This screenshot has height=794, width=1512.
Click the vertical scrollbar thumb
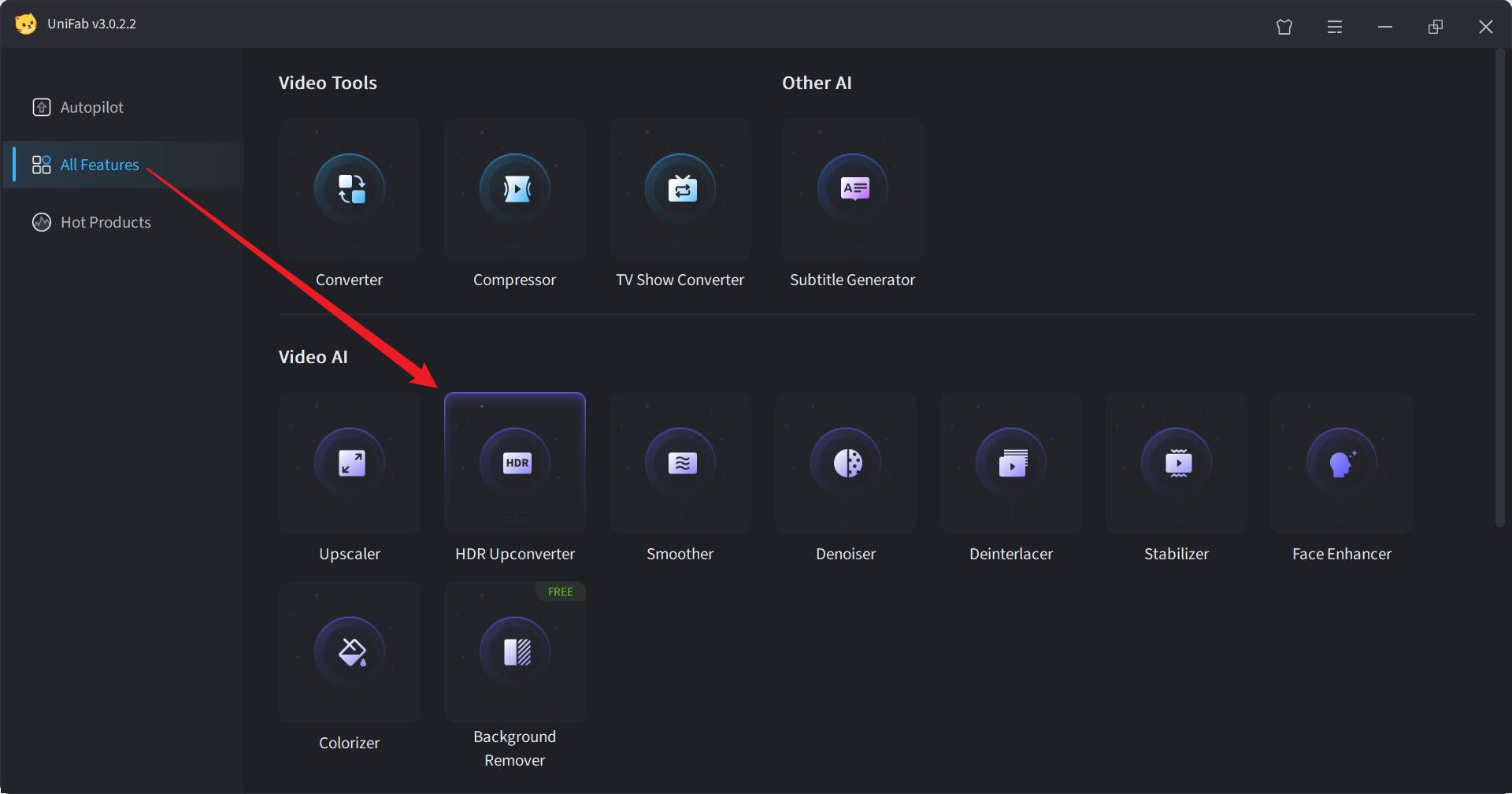pos(1499,288)
